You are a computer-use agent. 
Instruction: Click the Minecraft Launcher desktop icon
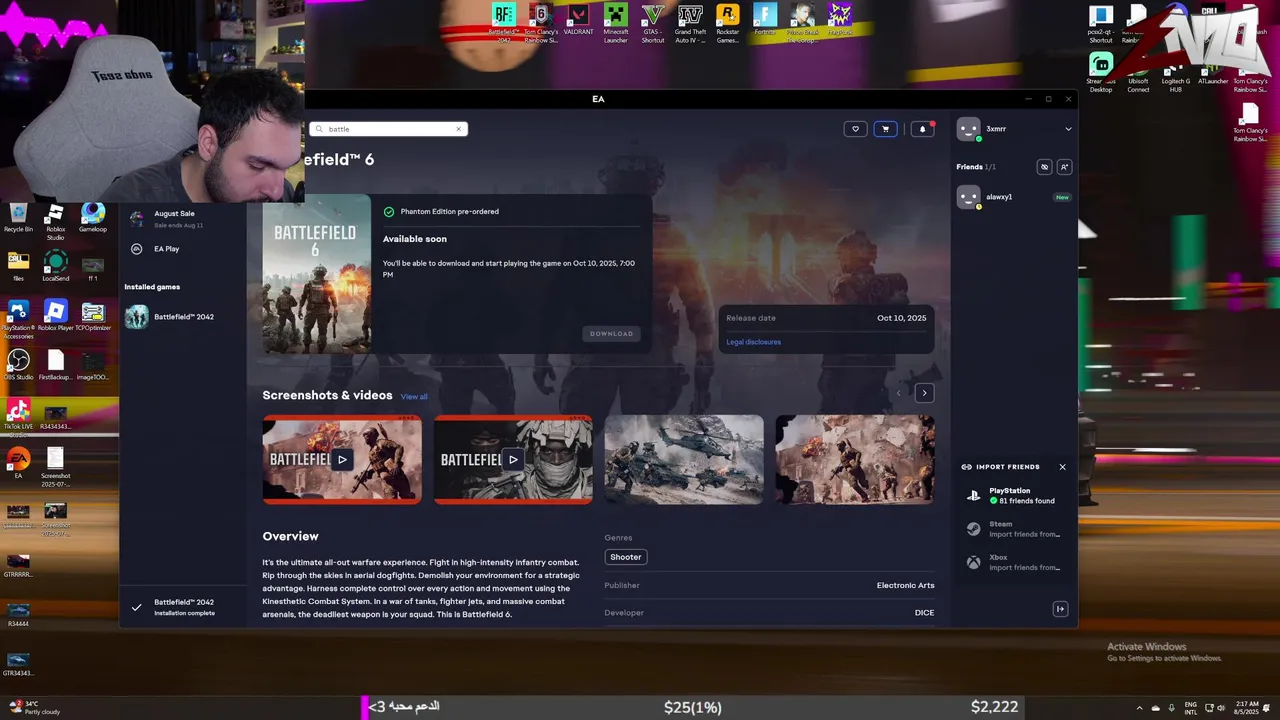[x=616, y=22]
